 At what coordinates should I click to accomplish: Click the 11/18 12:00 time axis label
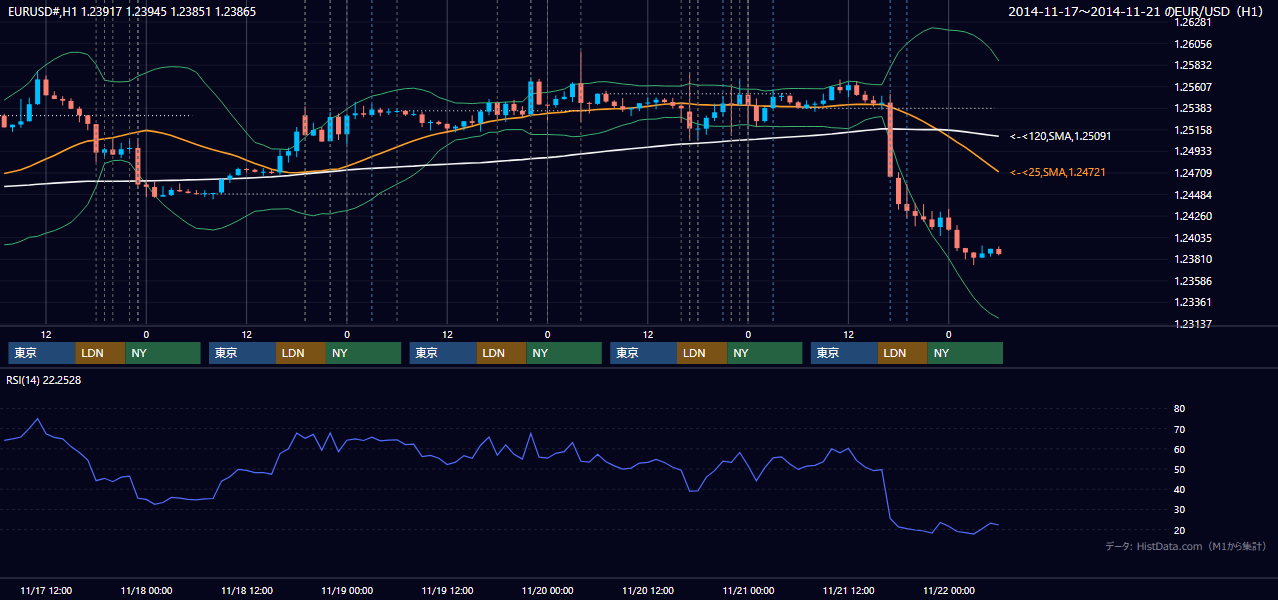point(246,590)
